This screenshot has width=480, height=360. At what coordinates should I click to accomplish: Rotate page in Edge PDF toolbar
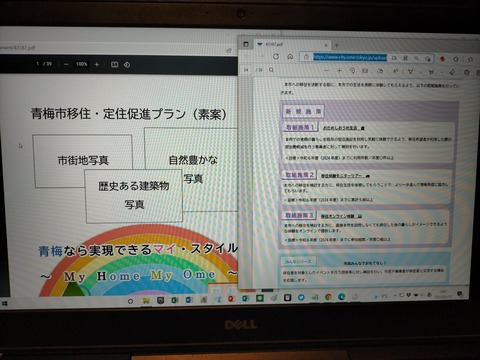click(x=352, y=71)
